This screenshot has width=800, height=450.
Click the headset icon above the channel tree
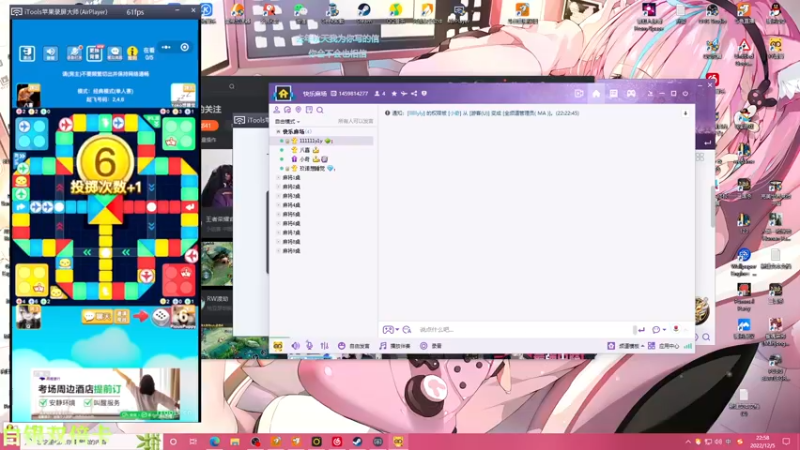(x=287, y=110)
